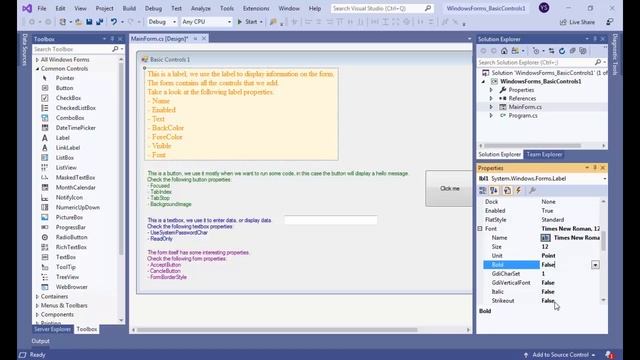Image resolution: width=640 pixels, height=360 pixels.
Task: Expand the References node
Action: pos(491,98)
